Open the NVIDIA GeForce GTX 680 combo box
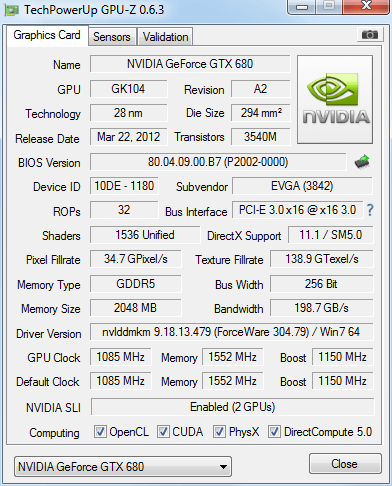This screenshot has width=392, height=486. (x=123, y=467)
